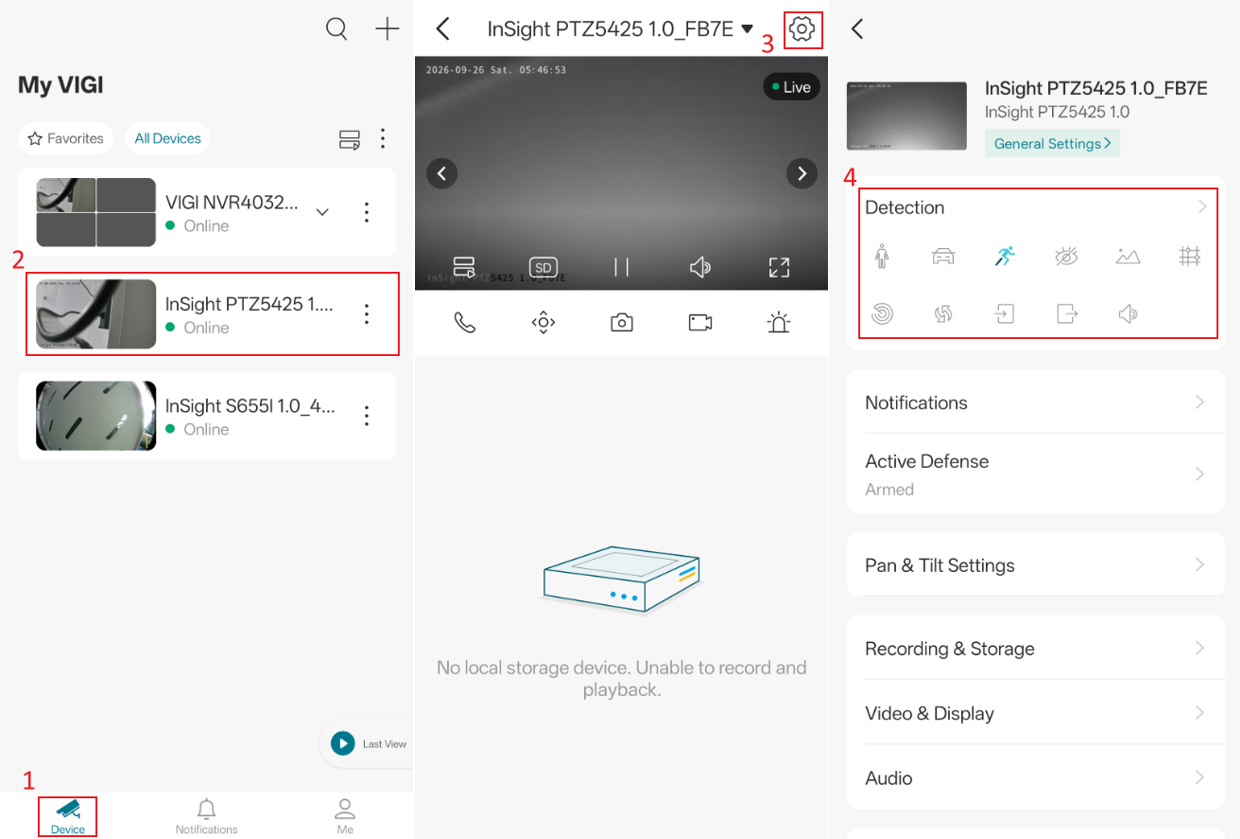The height and width of the screenshot is (839, 1240).
Task: Change the video quality from SD
Action: 543,267
